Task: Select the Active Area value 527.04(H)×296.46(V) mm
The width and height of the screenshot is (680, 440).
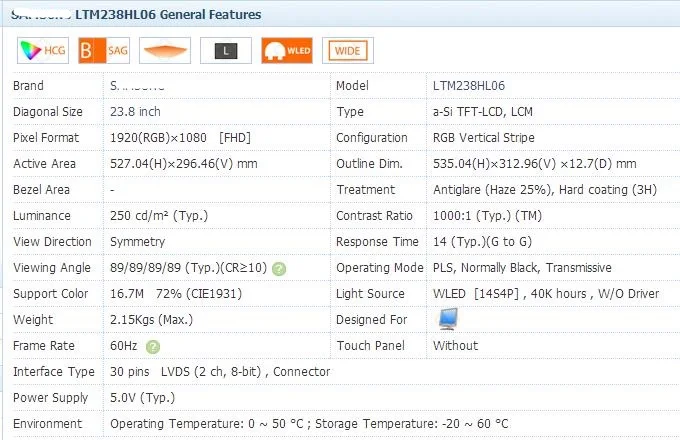Action: [x=184, y=164]
